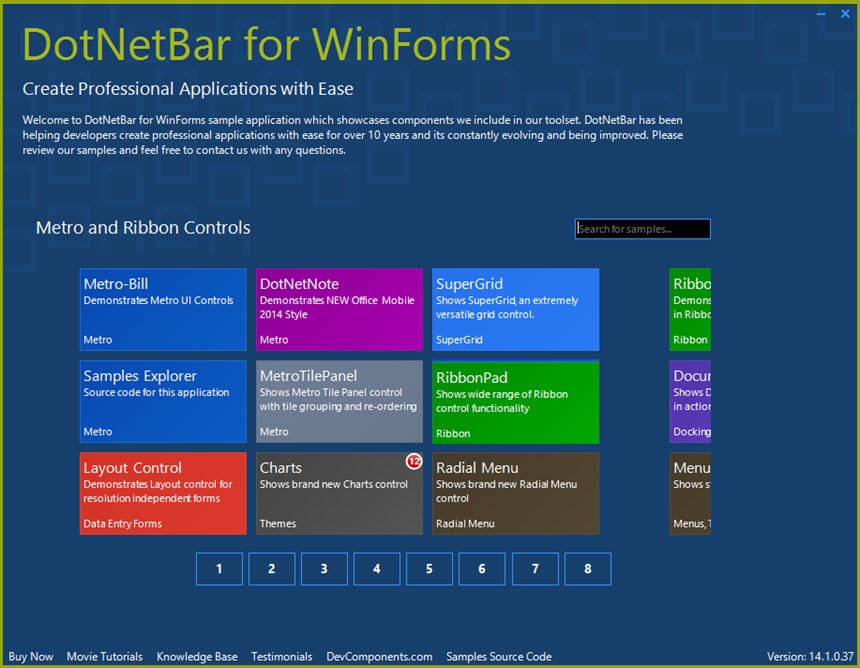Open the Metro-Bill sample tile
This screenshot has width=860, height=668.
pos(163,309)
